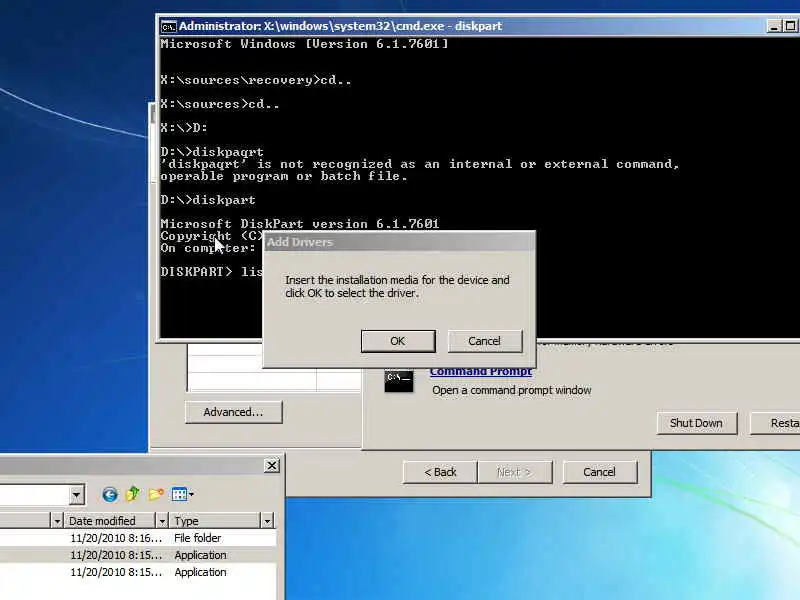Click OK in Add Drivers dialog
The image size is (800, 600).
[x=398, y=341]
